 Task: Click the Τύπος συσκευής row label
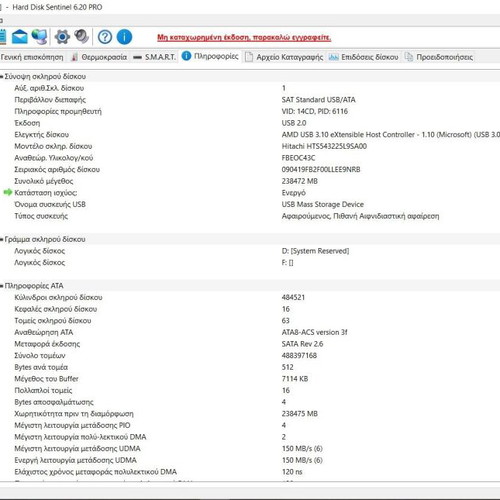click(41, 216)
